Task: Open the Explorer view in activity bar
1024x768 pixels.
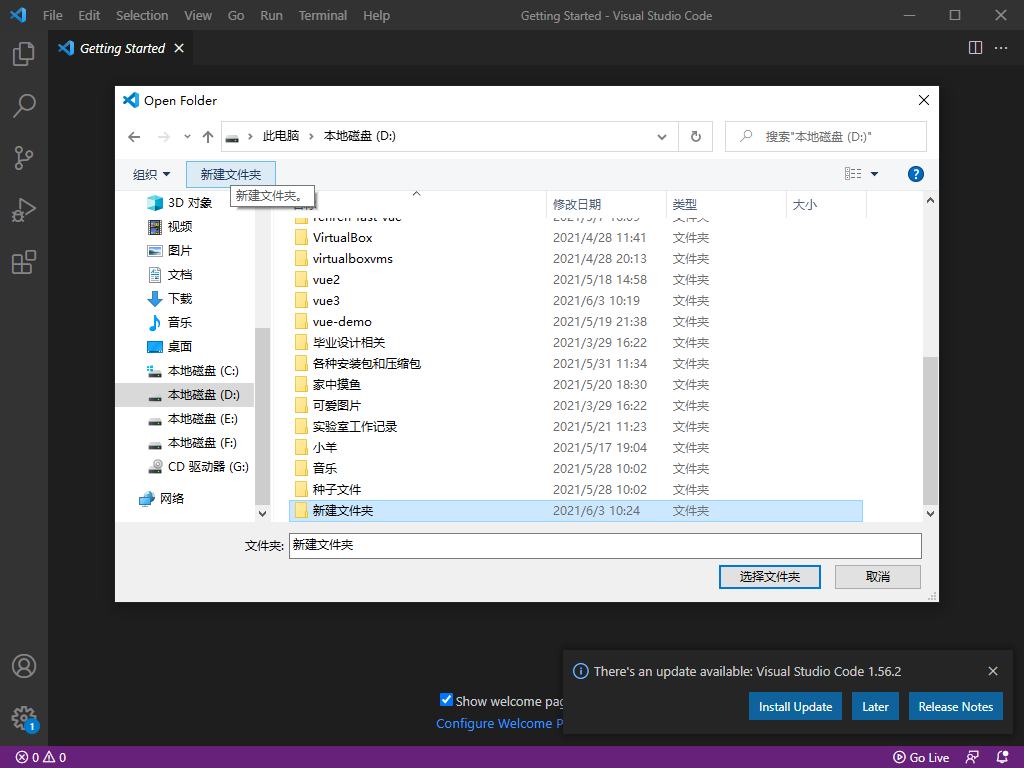Action: click(24, 54)
